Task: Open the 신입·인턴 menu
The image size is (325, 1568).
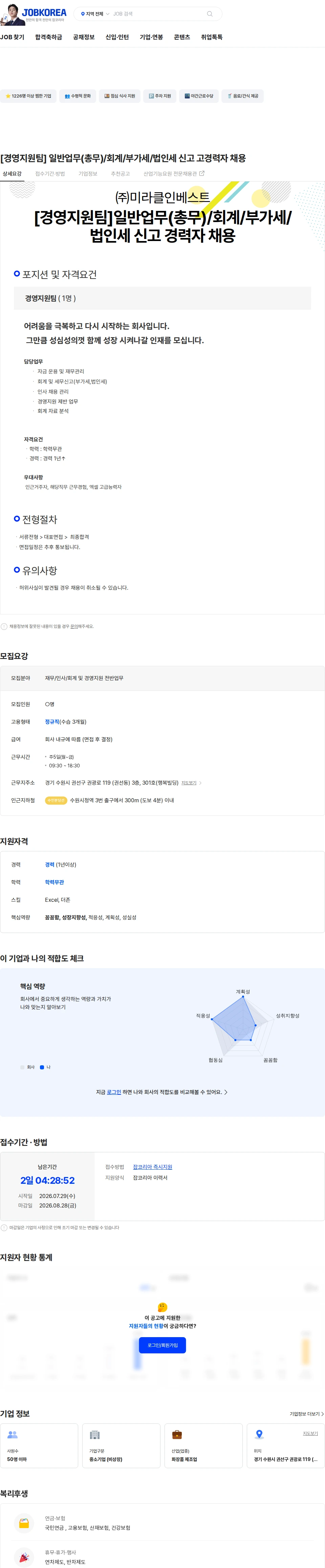Action: [x=117, y=37]
